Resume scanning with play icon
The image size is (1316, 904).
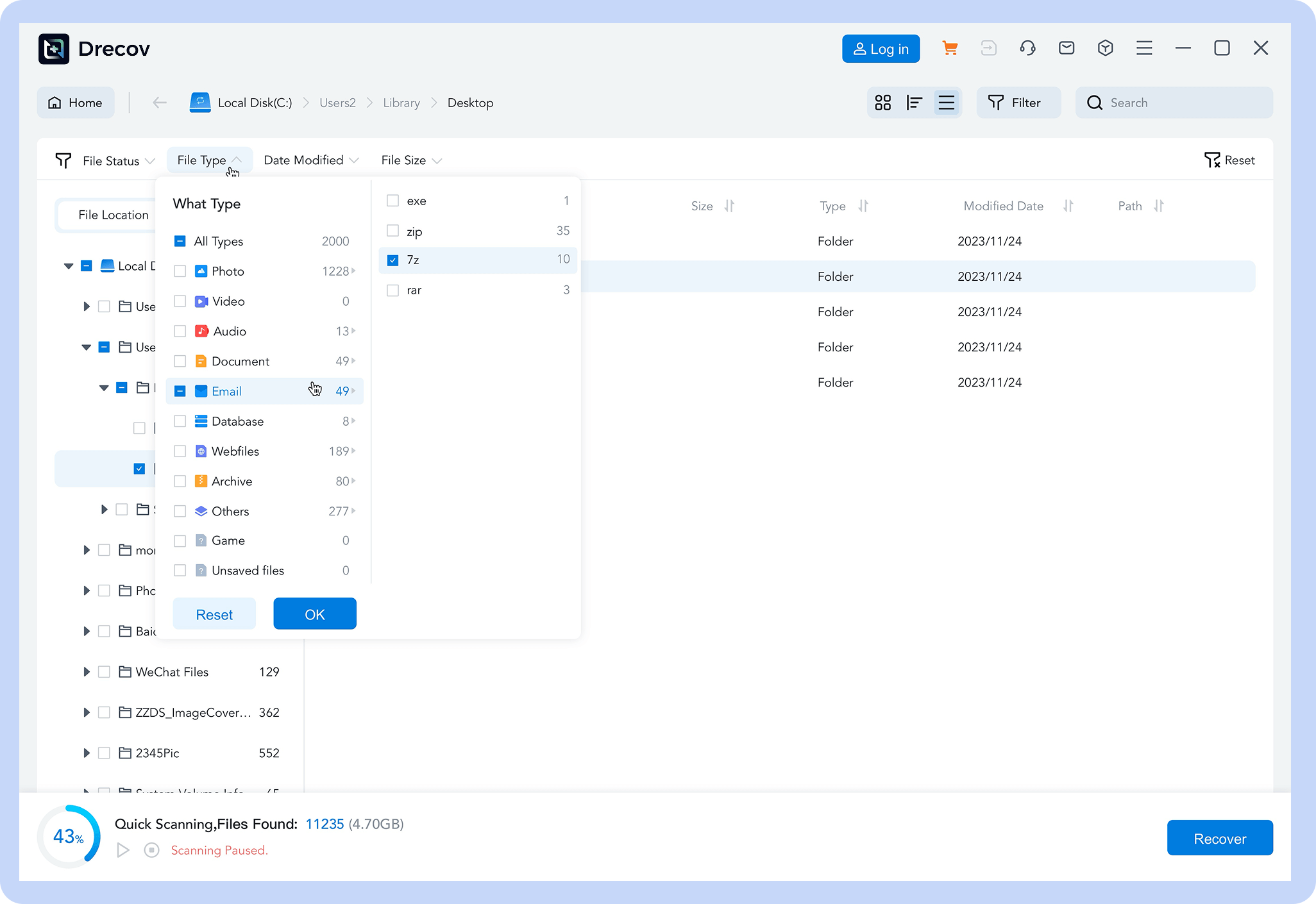coord(123,850)
